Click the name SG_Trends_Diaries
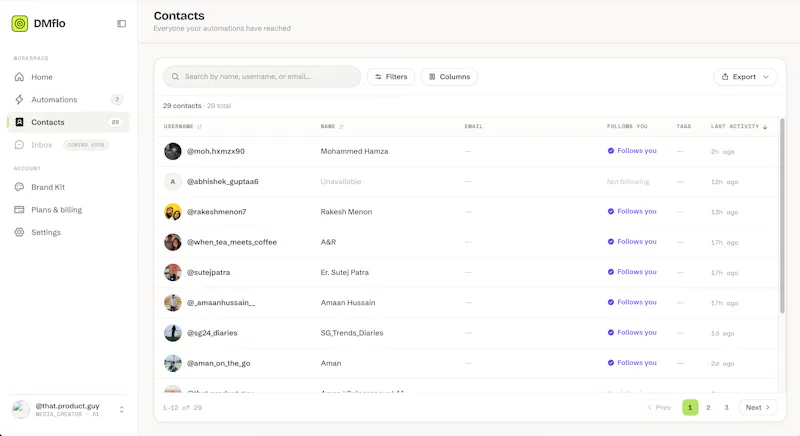 [x=352, y=333]
